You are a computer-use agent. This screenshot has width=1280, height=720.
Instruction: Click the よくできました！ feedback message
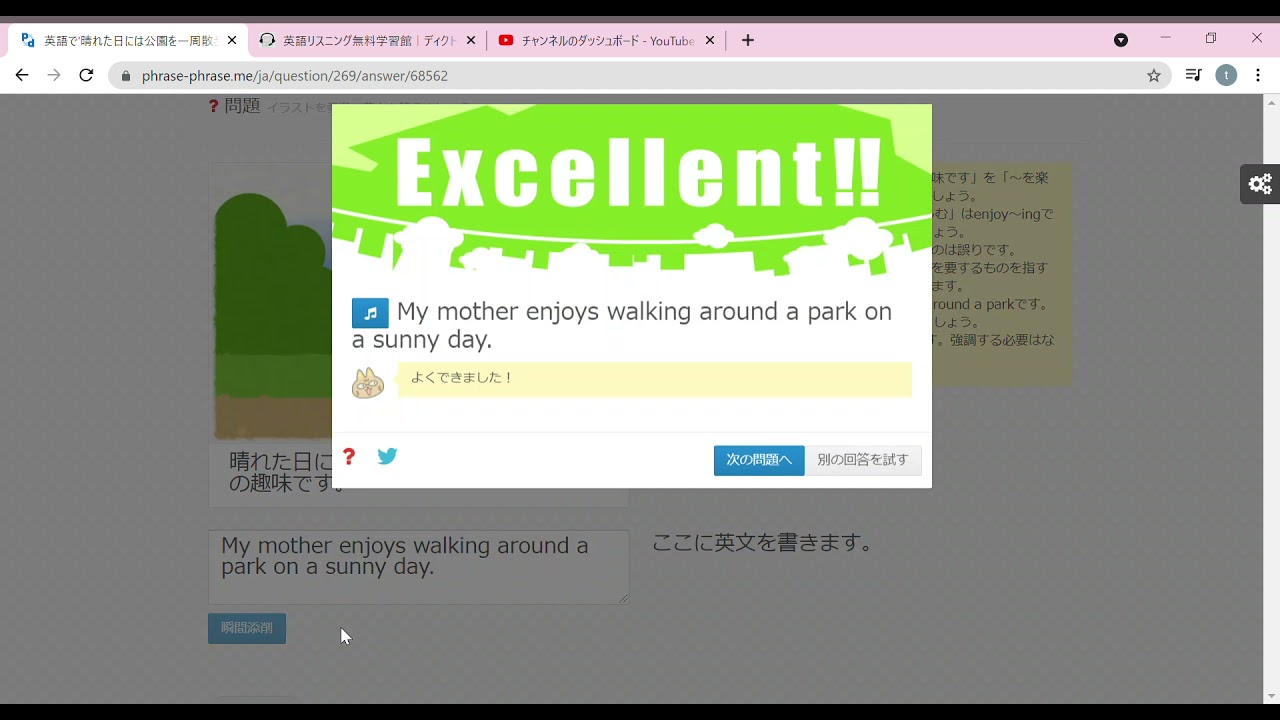point(655,379)
